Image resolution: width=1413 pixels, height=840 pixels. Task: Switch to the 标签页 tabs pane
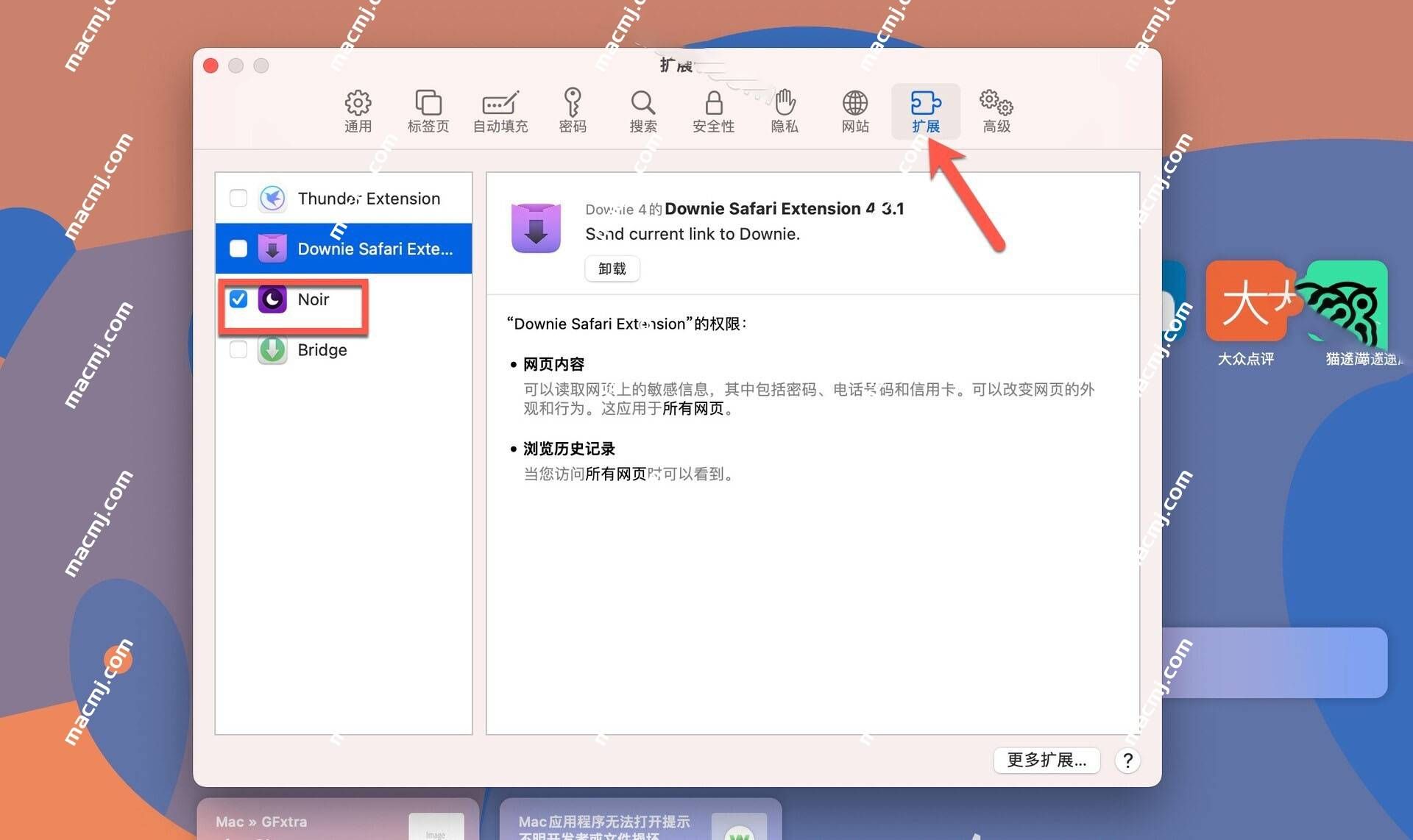click(x=428, y=111)
